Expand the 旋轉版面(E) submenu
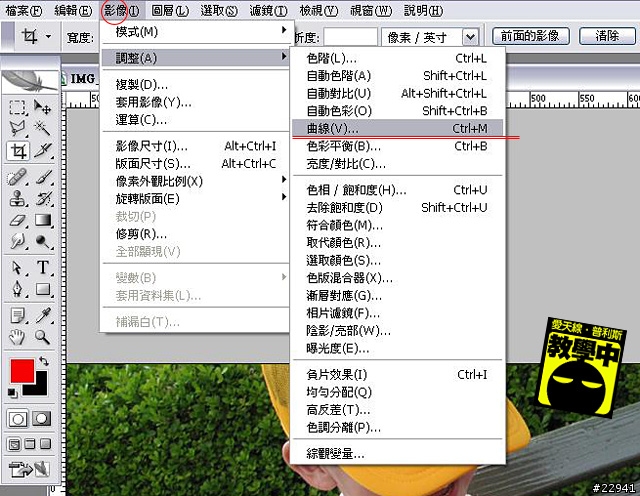 pyautogui.click(x=195, y=198)
